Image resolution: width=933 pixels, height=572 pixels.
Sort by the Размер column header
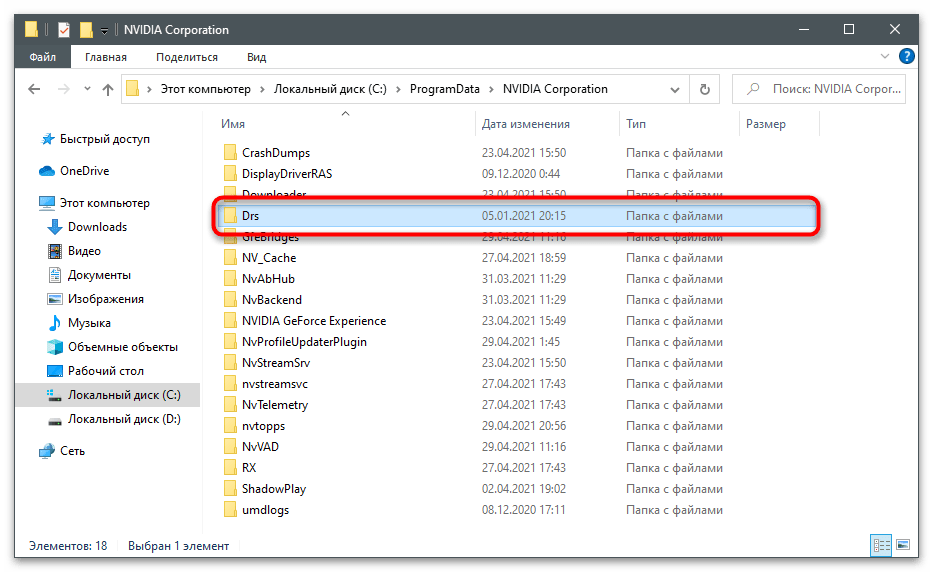pos(765,124)
